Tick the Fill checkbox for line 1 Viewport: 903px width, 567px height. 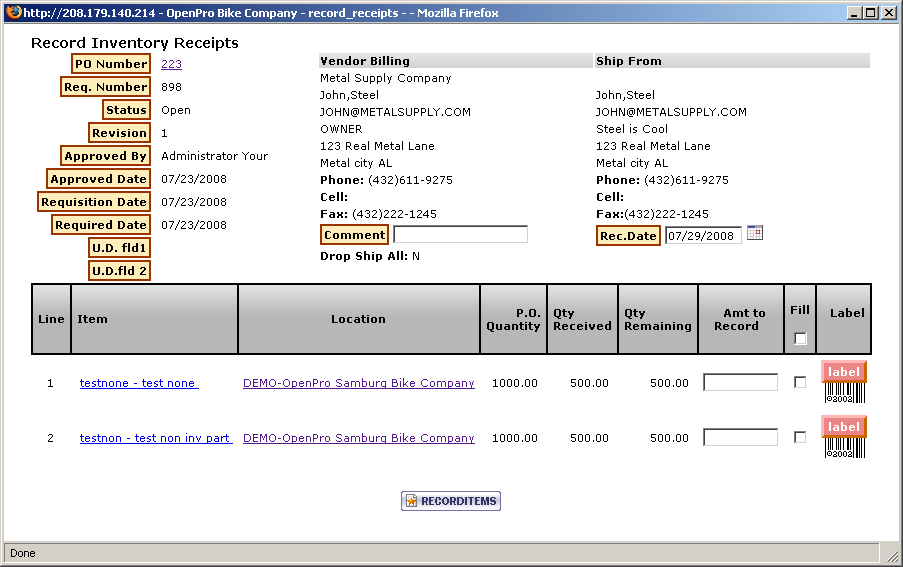800,382
